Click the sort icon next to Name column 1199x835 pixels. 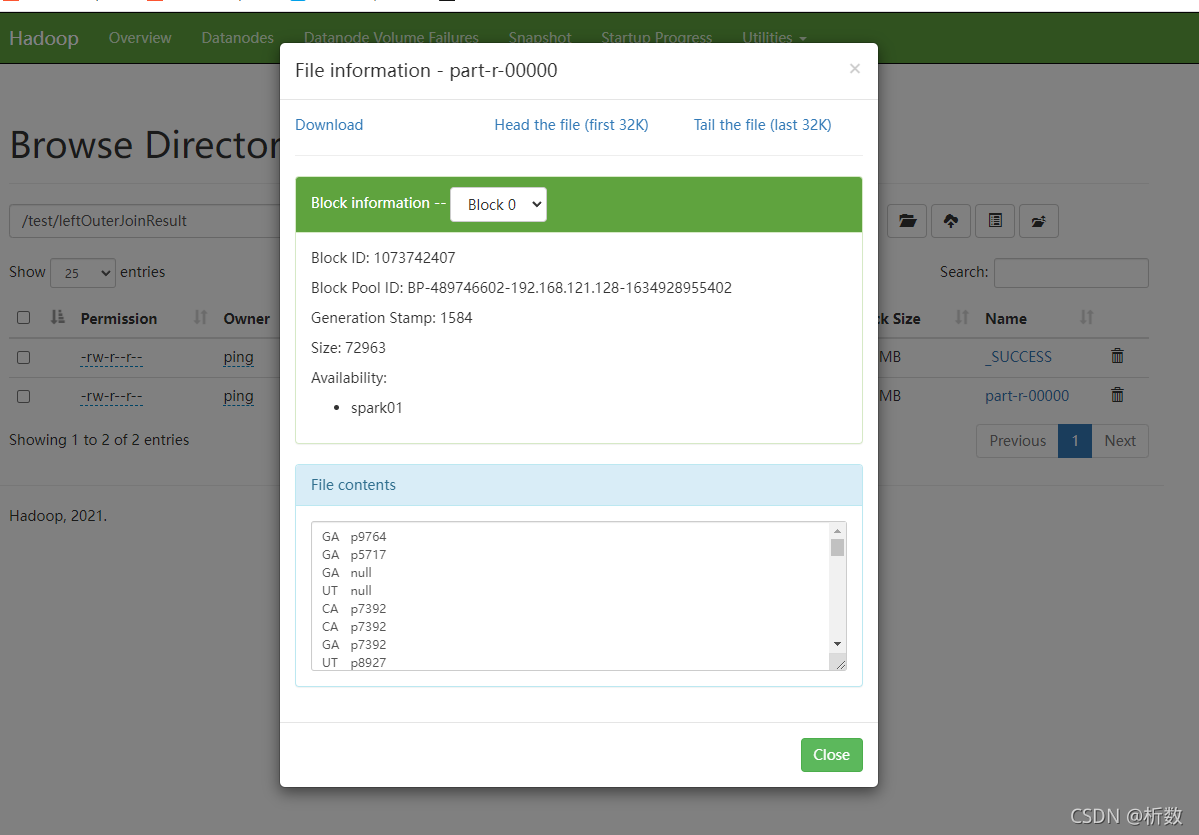tap(1087, 317)
